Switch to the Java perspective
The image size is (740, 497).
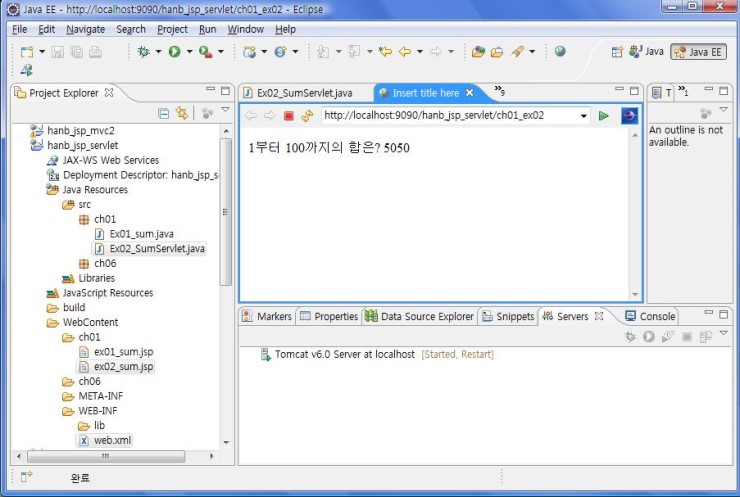pyautogui.click(x=645, y=52)
